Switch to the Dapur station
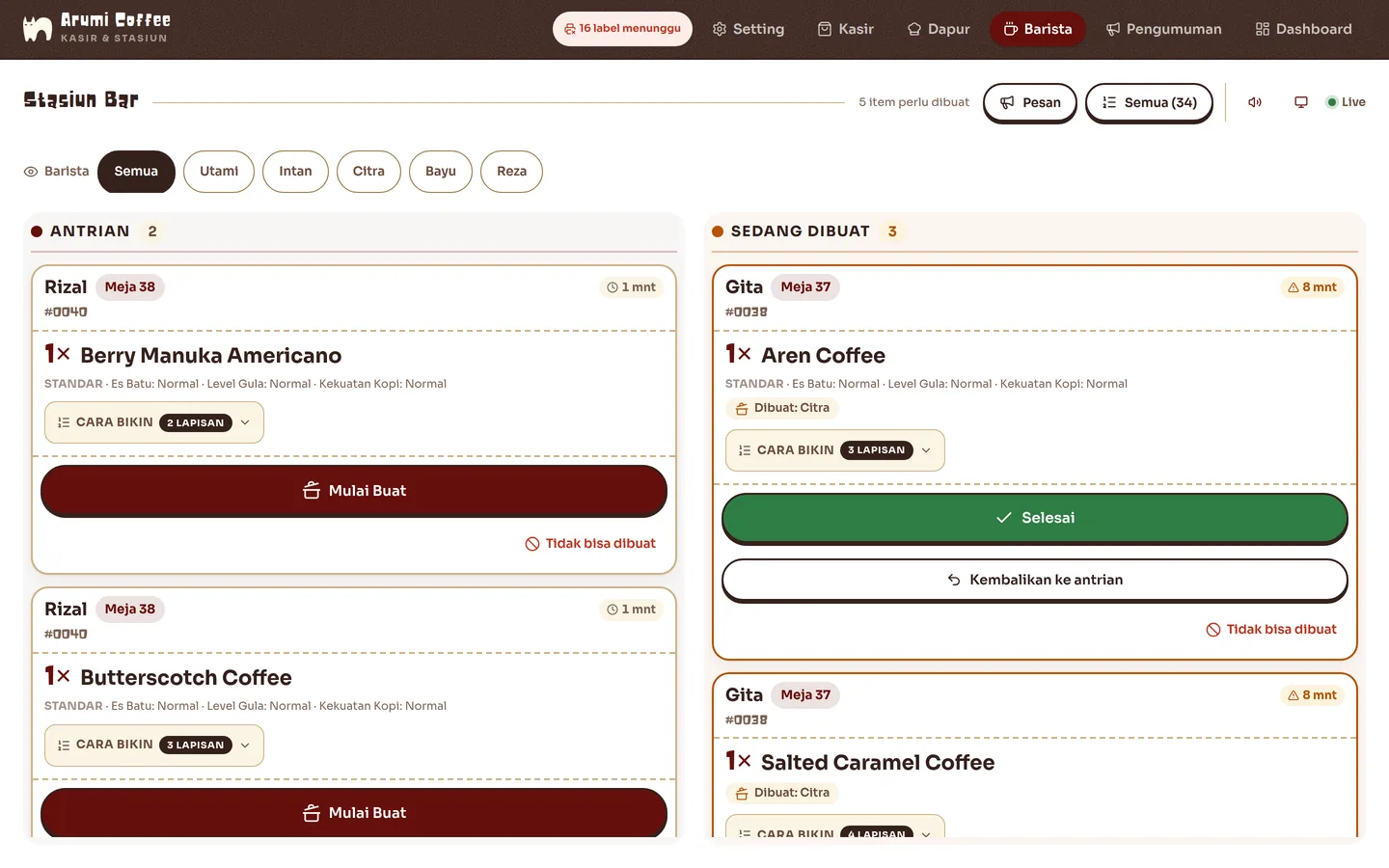This screenshot has height=868, width=1389. click(x=939, y=29)
